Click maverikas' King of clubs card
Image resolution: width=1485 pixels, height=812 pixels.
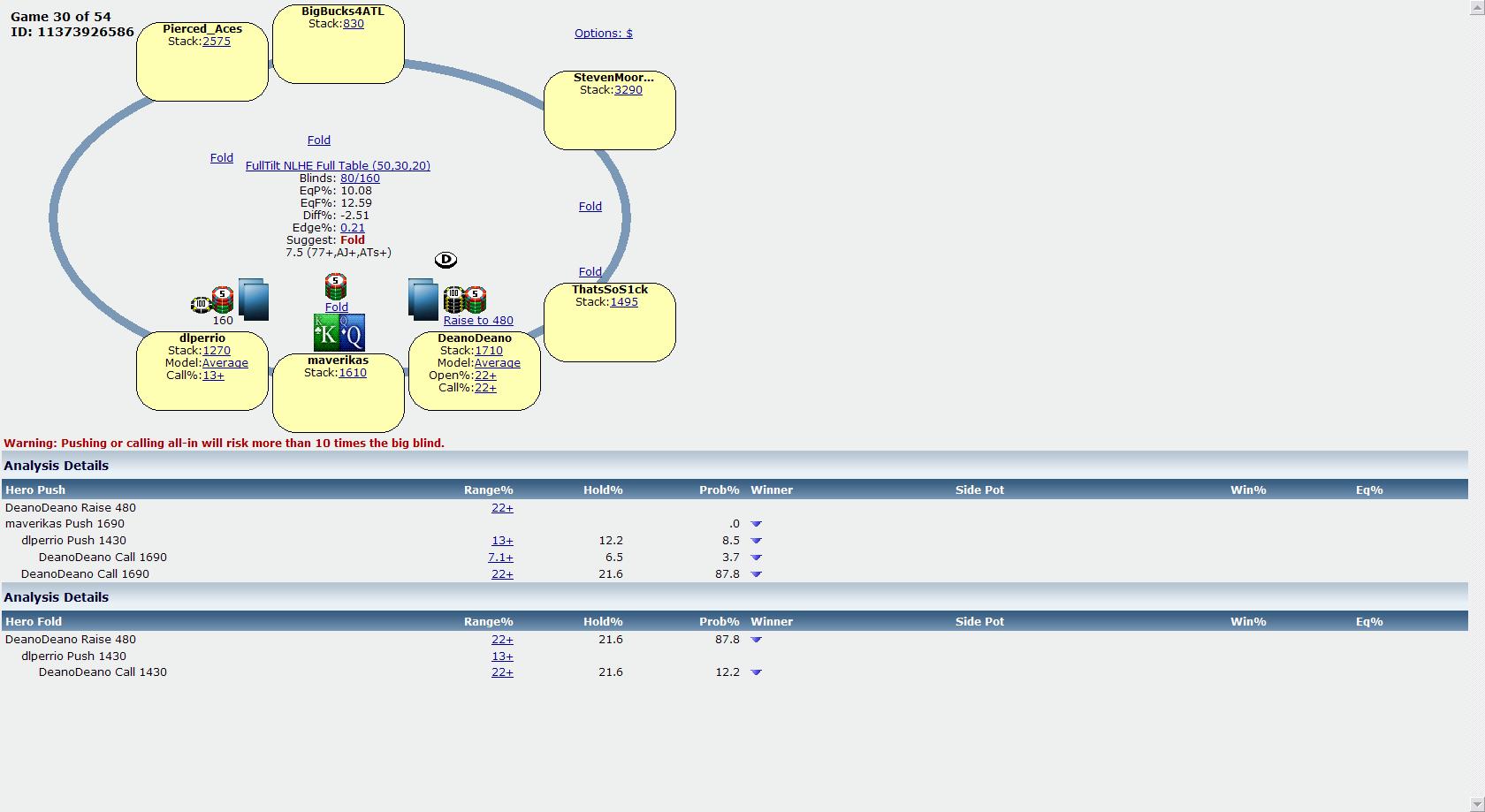point(326,333)
